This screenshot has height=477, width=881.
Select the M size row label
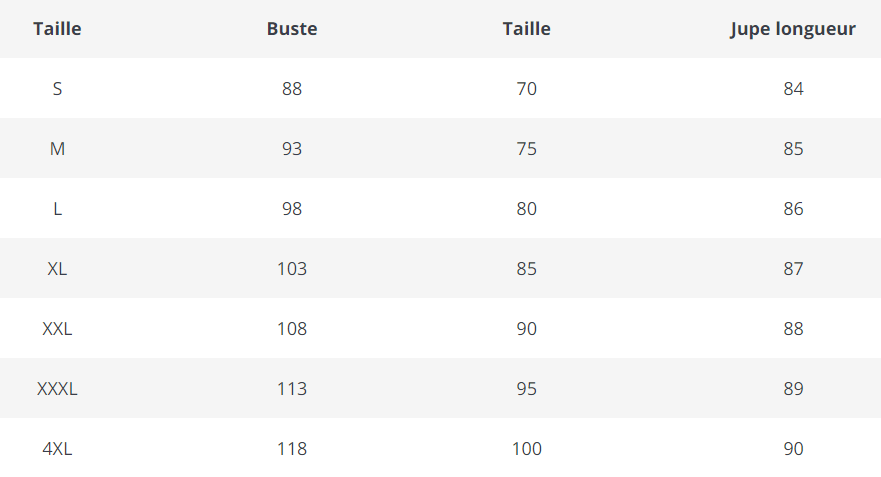57,149
